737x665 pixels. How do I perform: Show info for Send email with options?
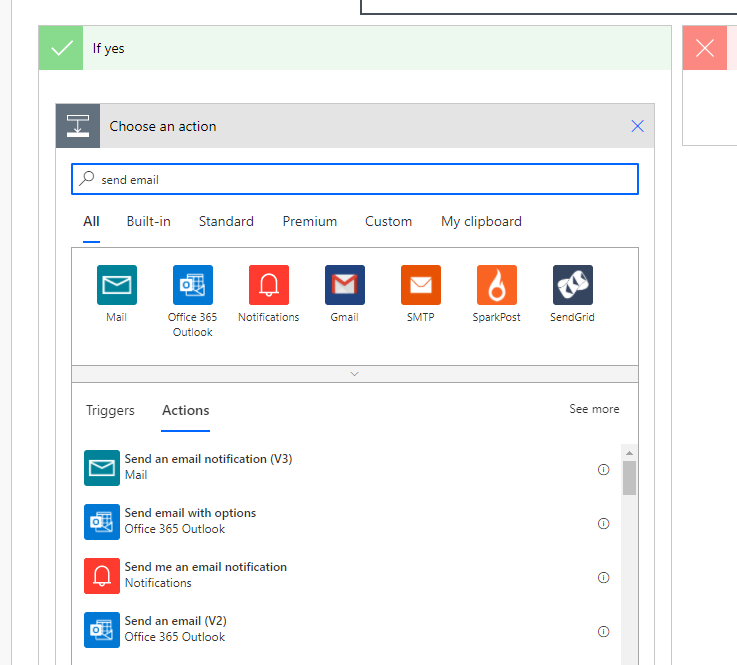[x=604, y=524]
